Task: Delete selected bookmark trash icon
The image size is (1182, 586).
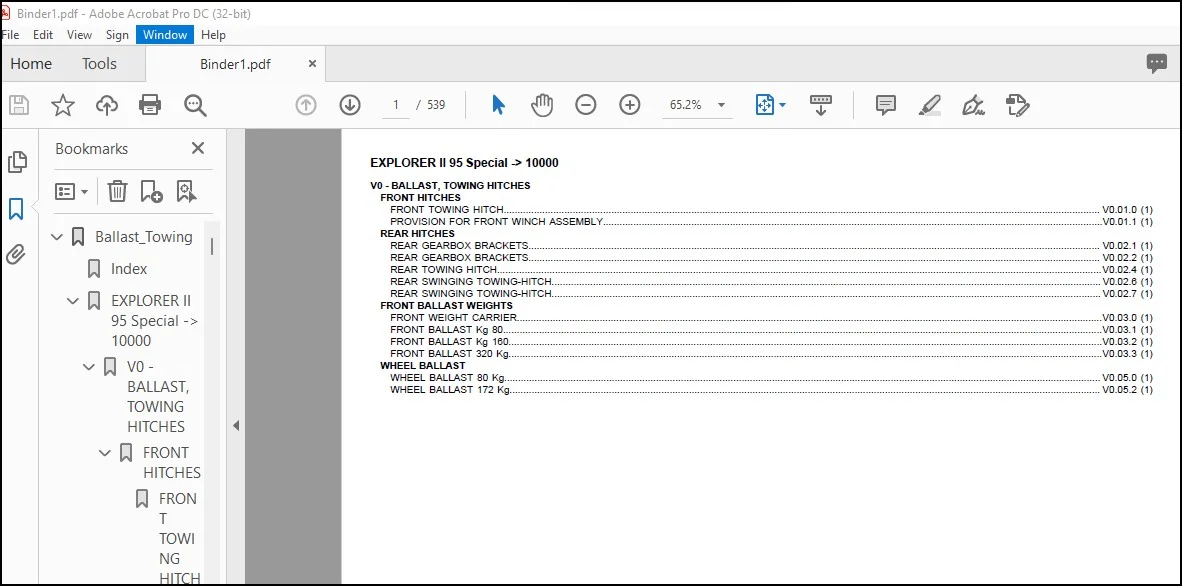Action: [117, 192]
